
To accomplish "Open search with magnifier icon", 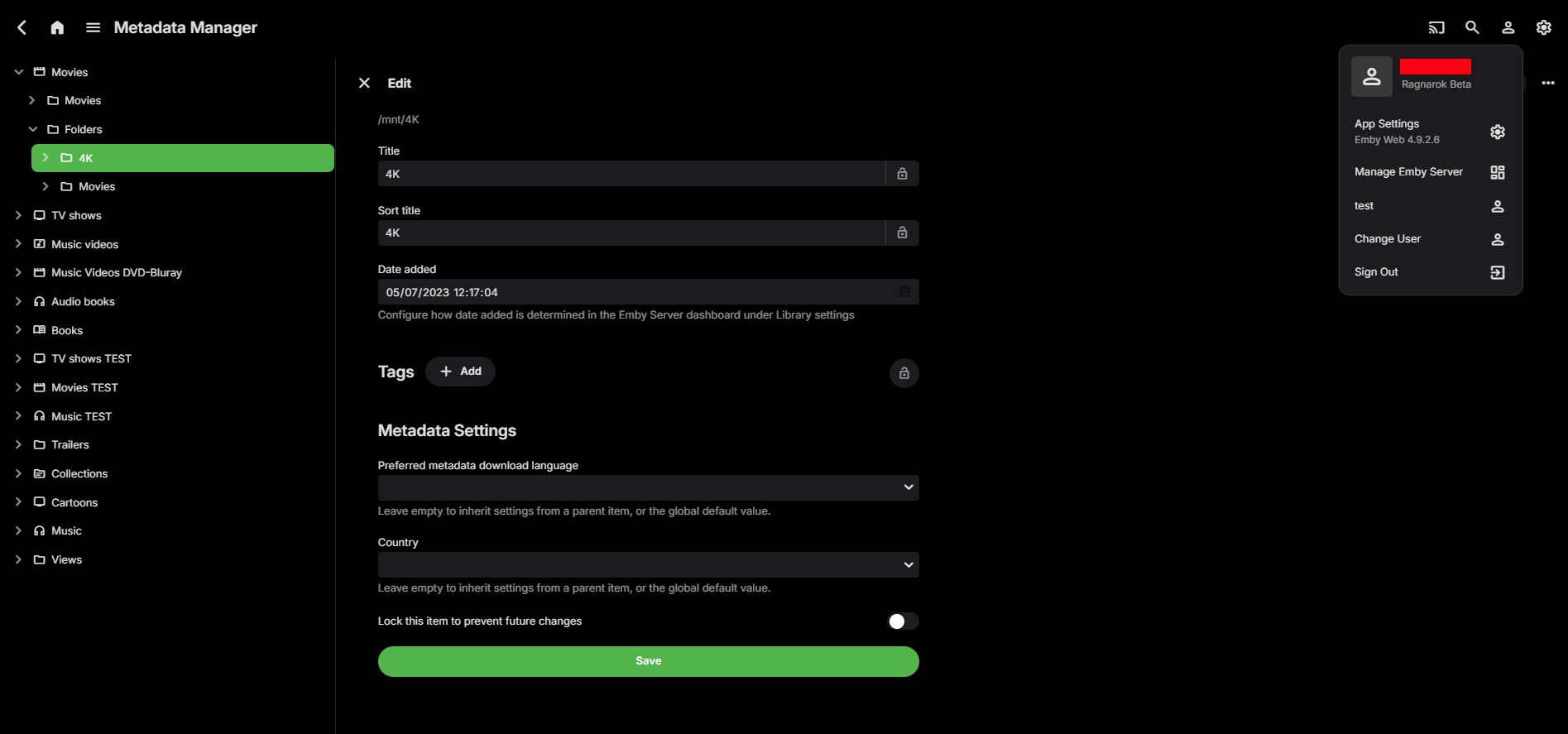I will point(1472,27).
